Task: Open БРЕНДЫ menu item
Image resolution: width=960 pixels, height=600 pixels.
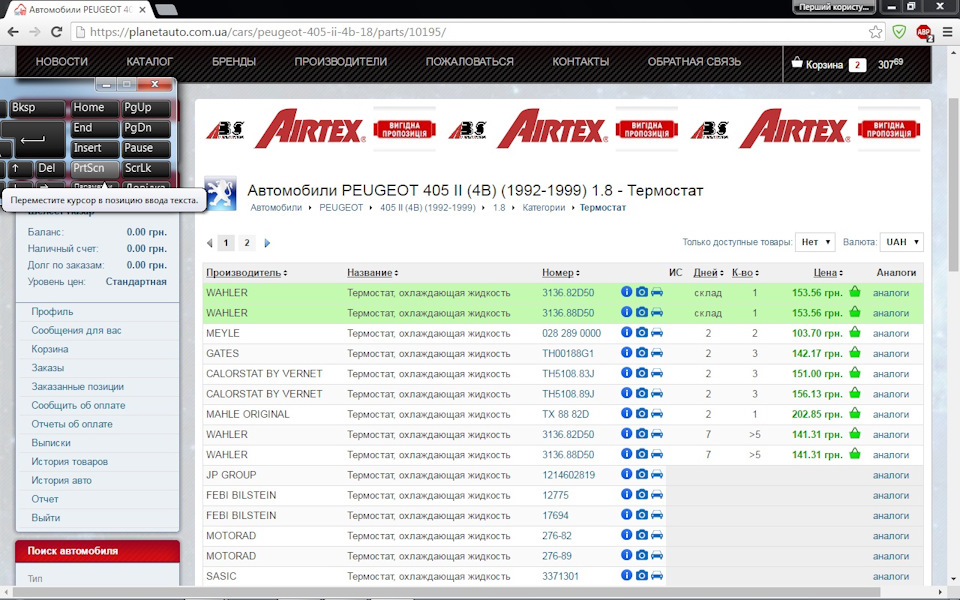Action: point(234,62)
